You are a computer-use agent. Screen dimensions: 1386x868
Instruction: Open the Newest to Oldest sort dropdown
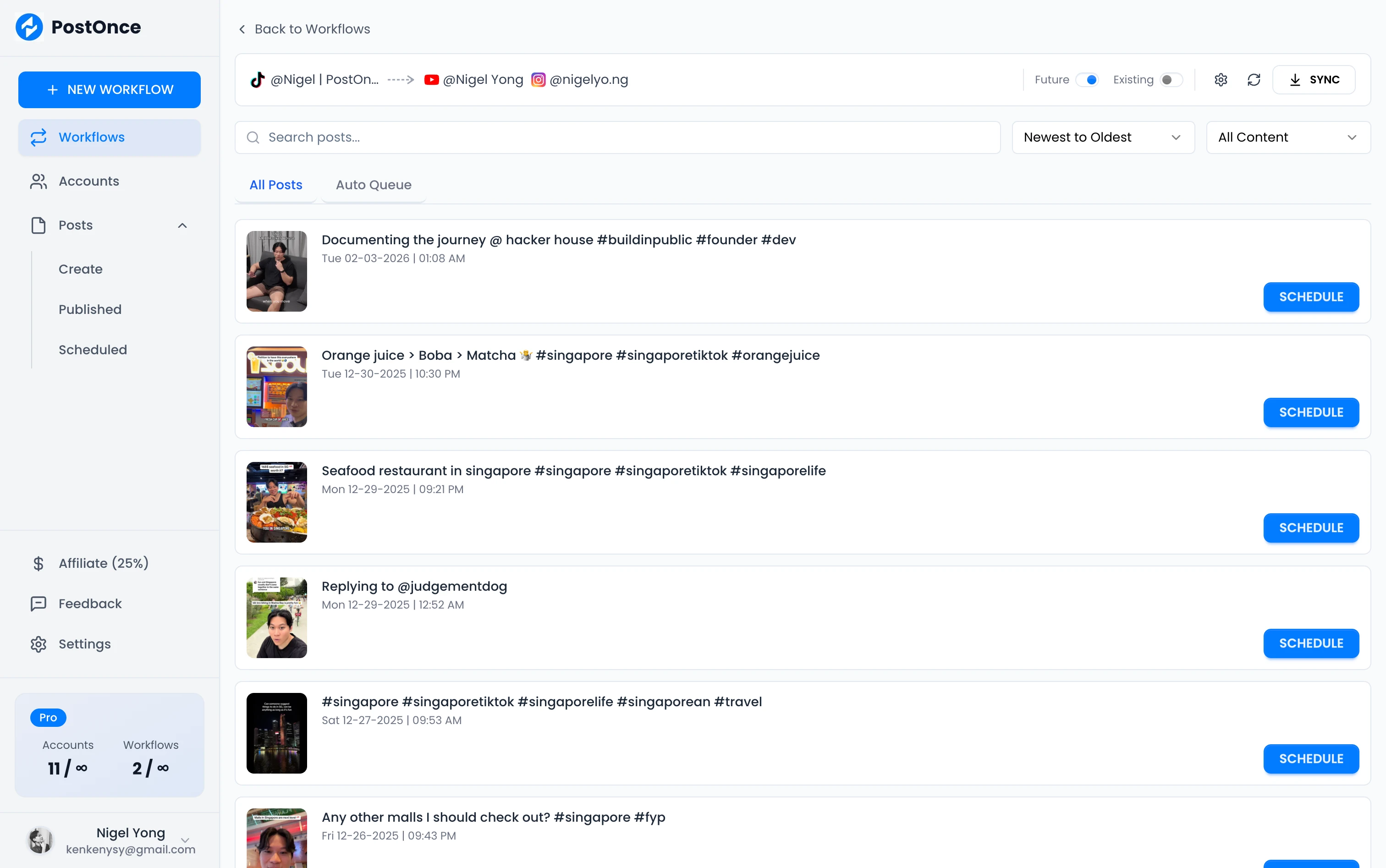coord(1102,137)
